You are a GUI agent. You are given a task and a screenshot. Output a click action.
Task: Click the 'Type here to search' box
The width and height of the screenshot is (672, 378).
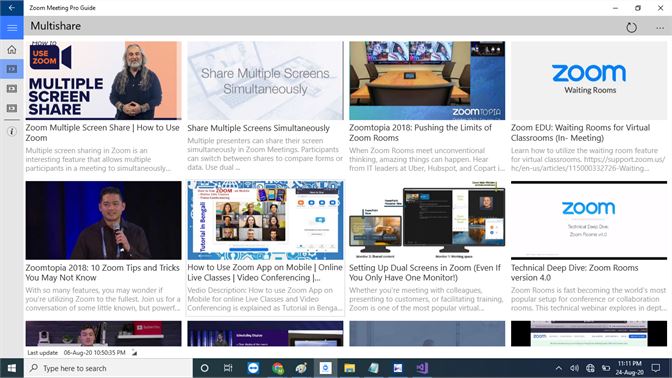click(108, 368)
